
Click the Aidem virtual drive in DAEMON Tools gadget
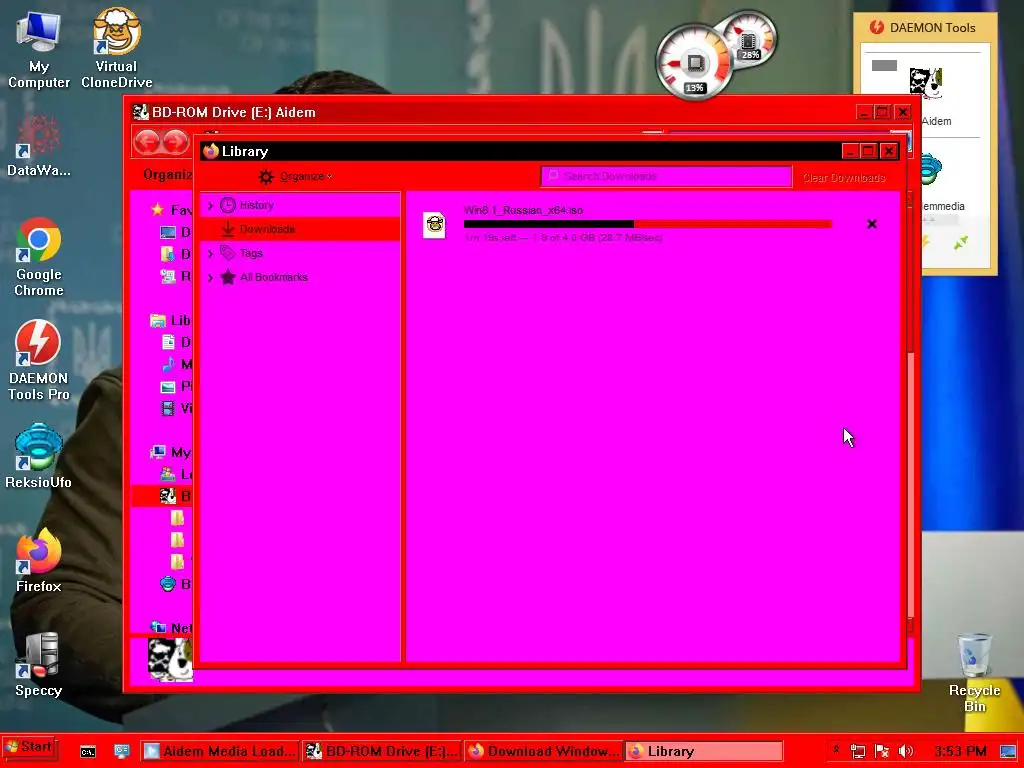pyautogui.click(x=925, y=84)
